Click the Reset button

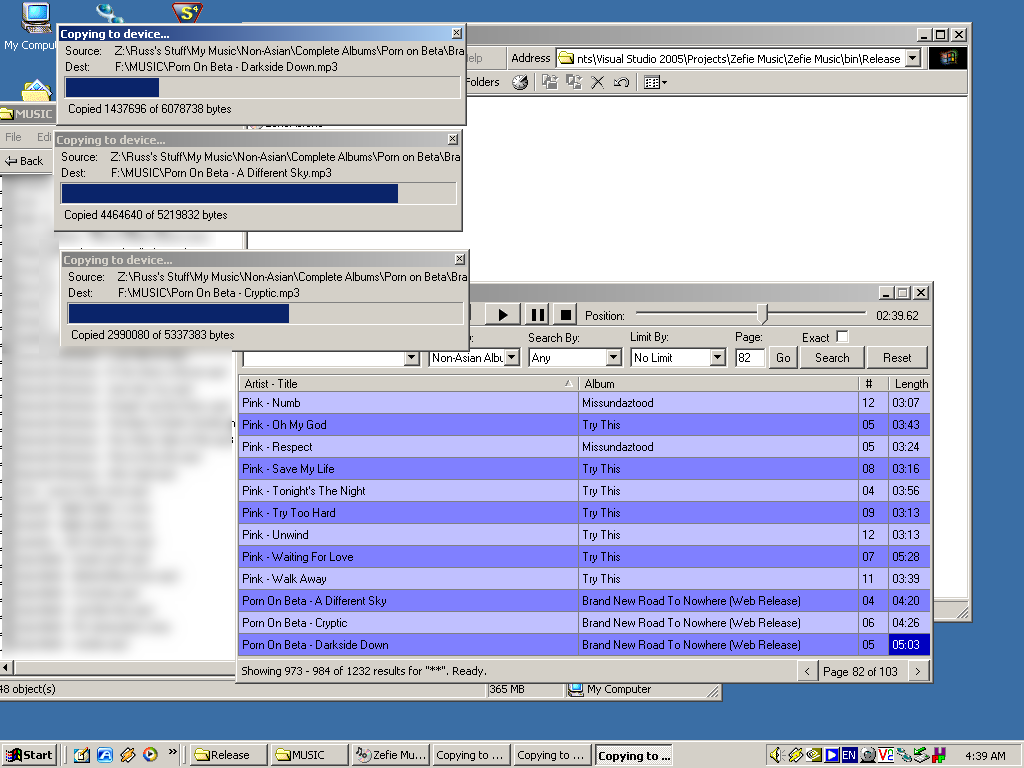click(x=896, y=358)
